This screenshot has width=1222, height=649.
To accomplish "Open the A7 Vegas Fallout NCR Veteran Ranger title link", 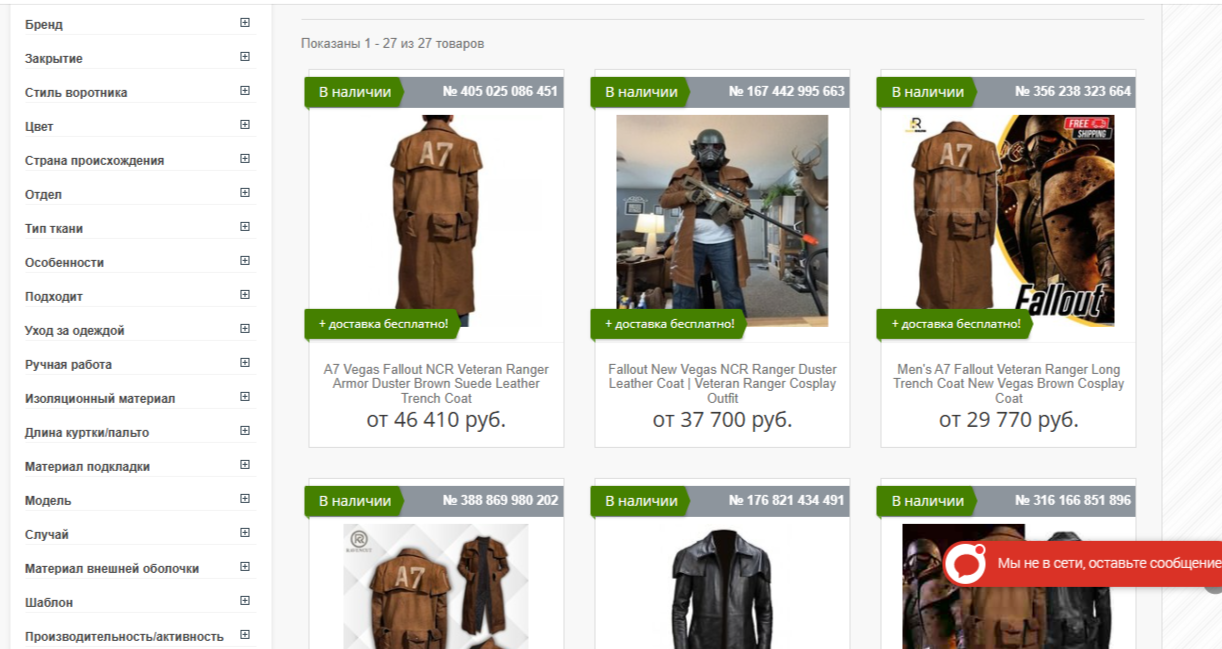I will 436,383.
